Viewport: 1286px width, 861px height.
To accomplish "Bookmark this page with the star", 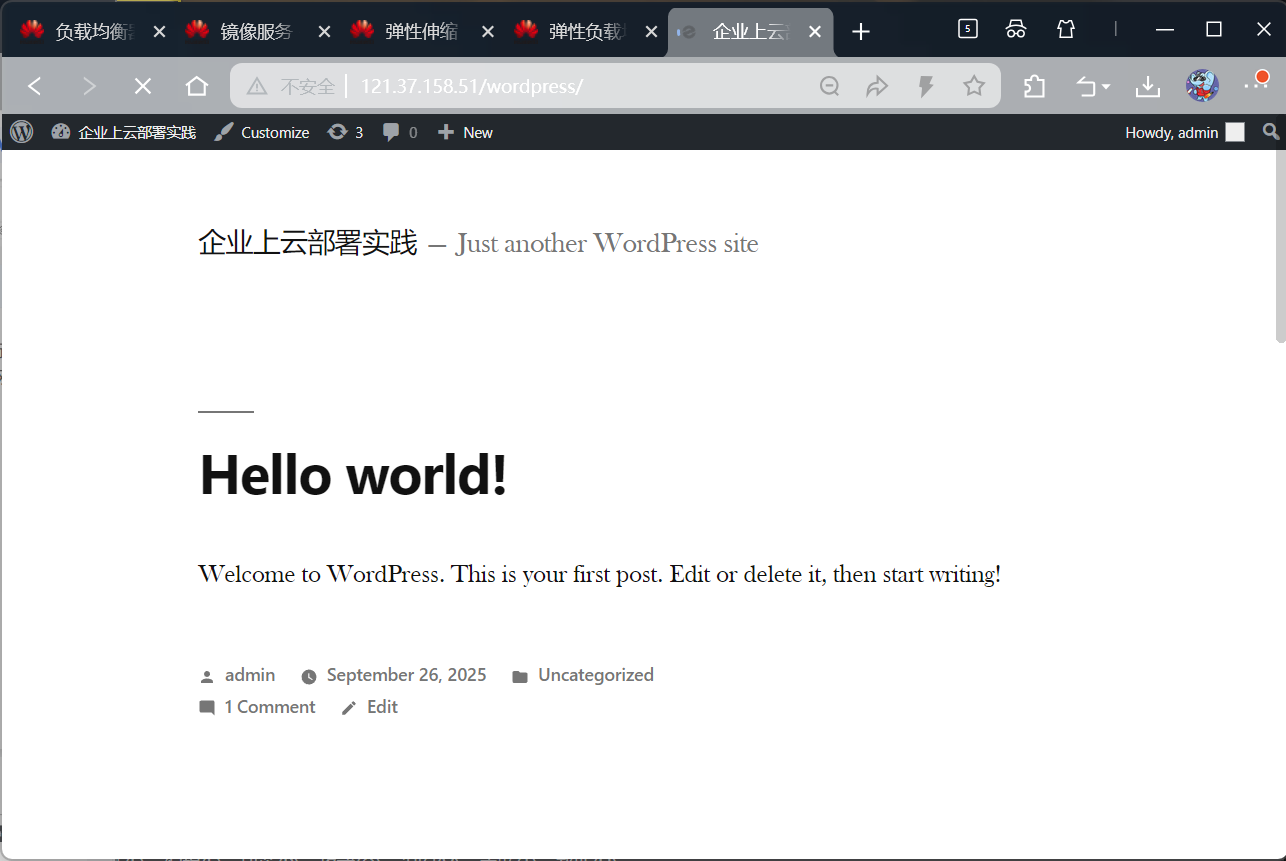I will 974,87.
